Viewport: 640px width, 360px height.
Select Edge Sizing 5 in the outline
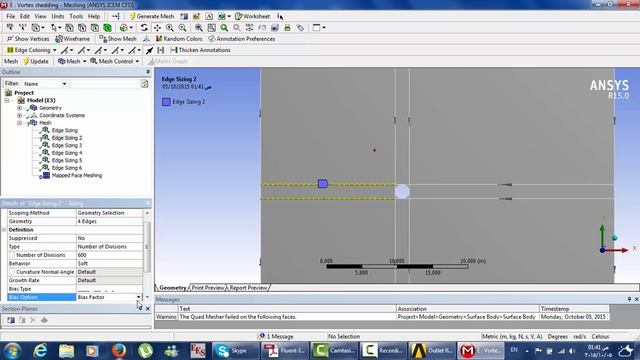[x=67, y=160]
